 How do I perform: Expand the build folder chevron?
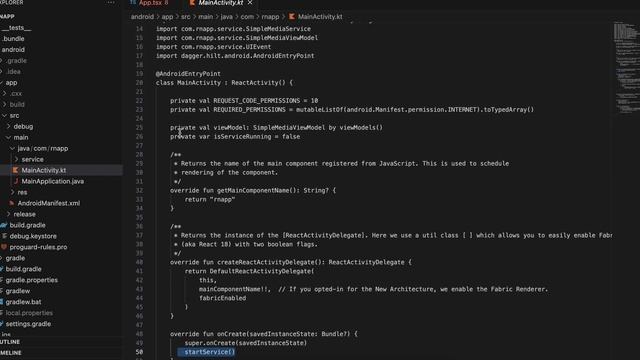coord(4,105)
